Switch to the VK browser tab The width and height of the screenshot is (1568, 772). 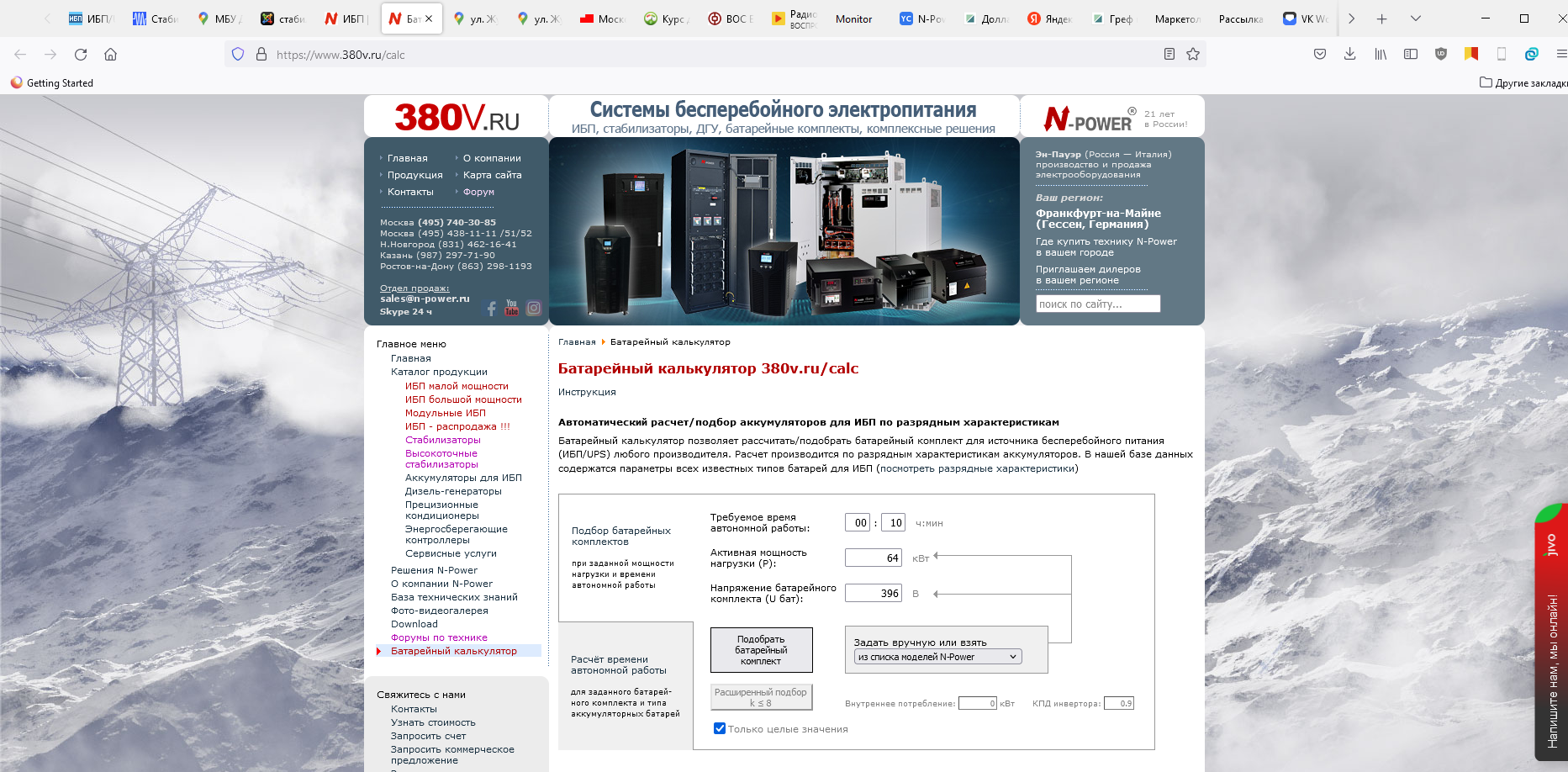click(1305, 19)
